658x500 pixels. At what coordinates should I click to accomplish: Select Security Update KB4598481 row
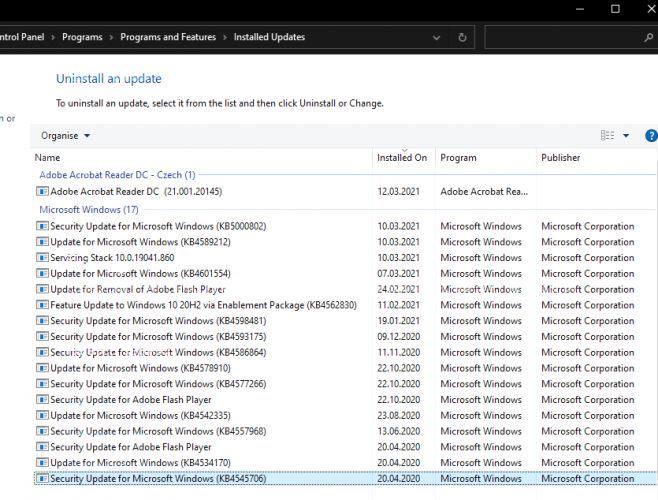coord(345,321)
